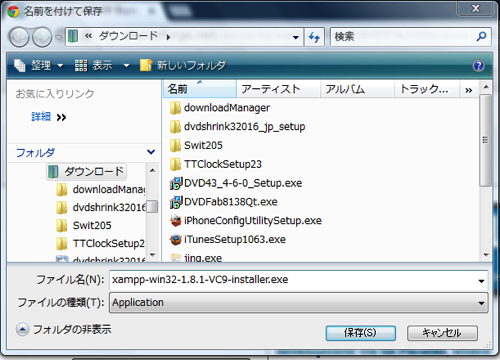Click the 詳細 link in favorites
The image size is (500, 360).
(41, 117)
